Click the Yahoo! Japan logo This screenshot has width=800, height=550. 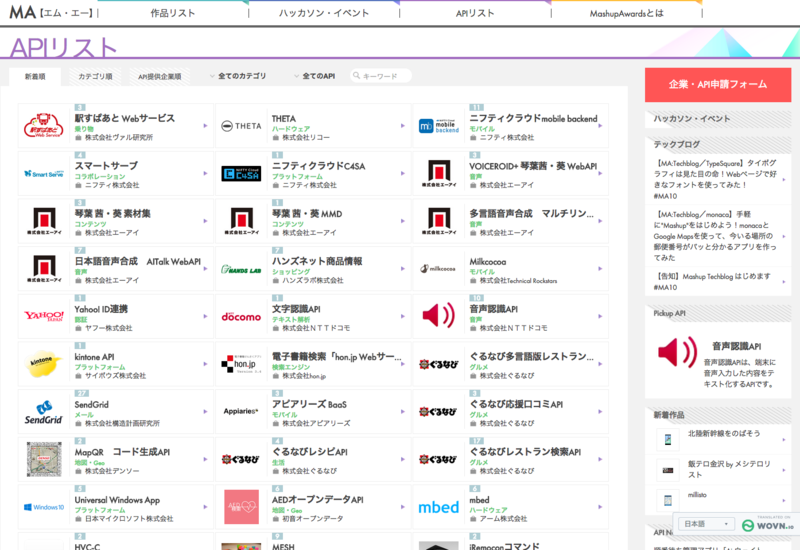(x=44, y=316)
